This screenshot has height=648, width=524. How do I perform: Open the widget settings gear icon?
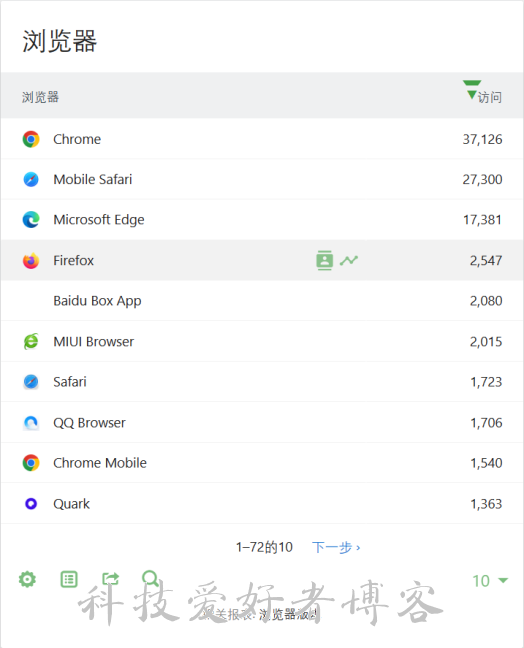[27, 579]
